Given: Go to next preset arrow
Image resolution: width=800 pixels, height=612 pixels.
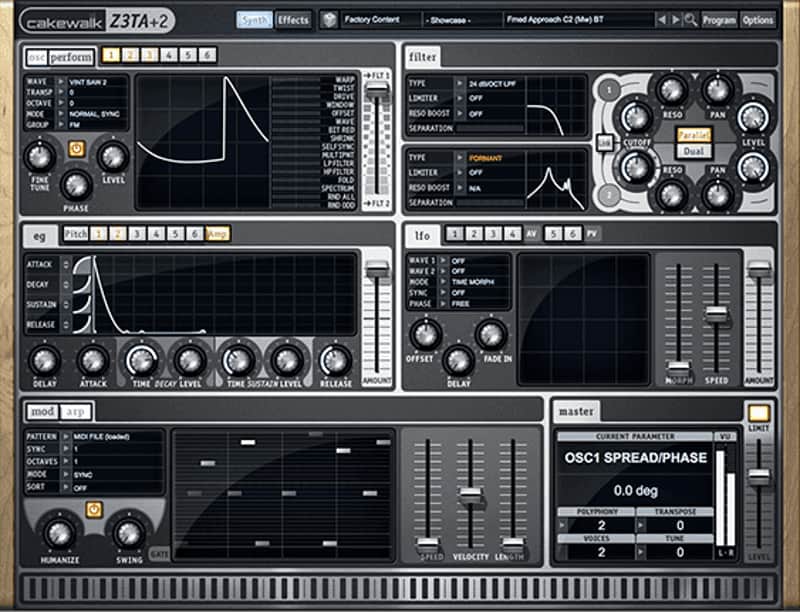Looking at the screenshot, I should click(x=676, y=20).
